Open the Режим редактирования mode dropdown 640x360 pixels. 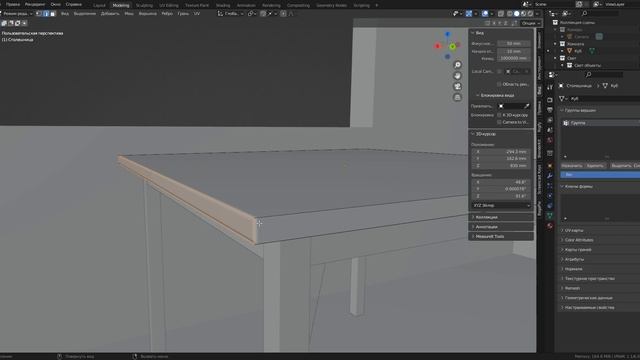17,13
